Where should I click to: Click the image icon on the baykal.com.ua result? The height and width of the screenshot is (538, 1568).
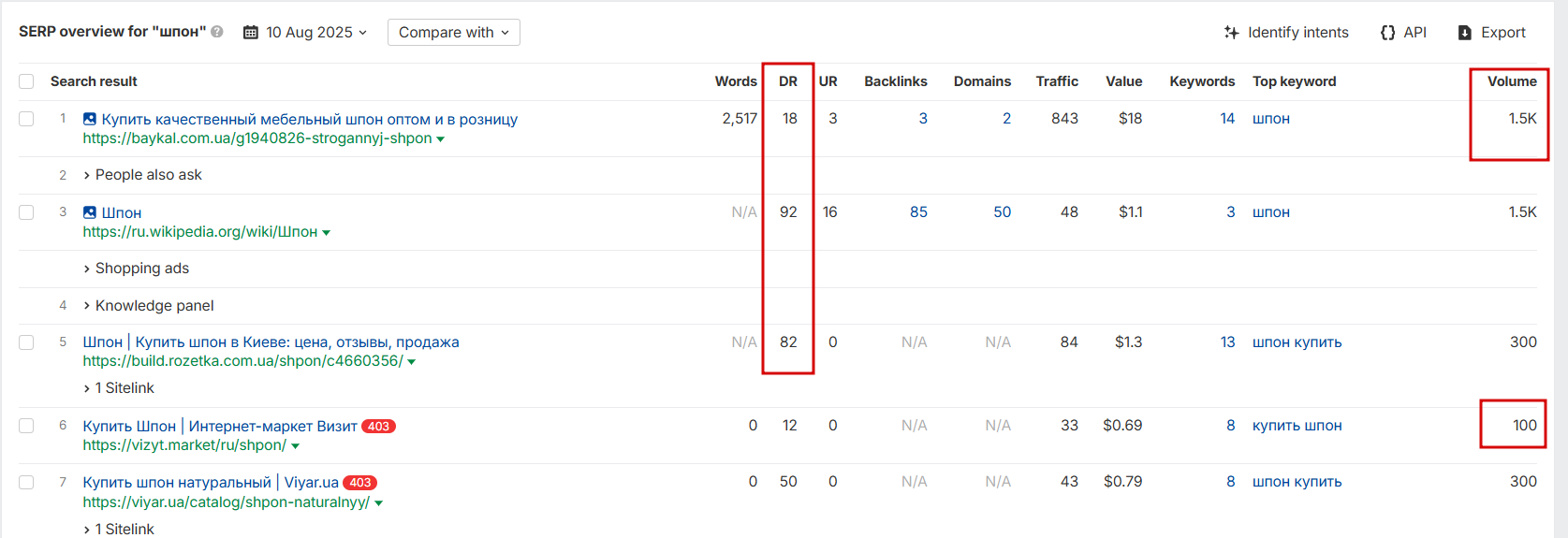coord(90,119)
